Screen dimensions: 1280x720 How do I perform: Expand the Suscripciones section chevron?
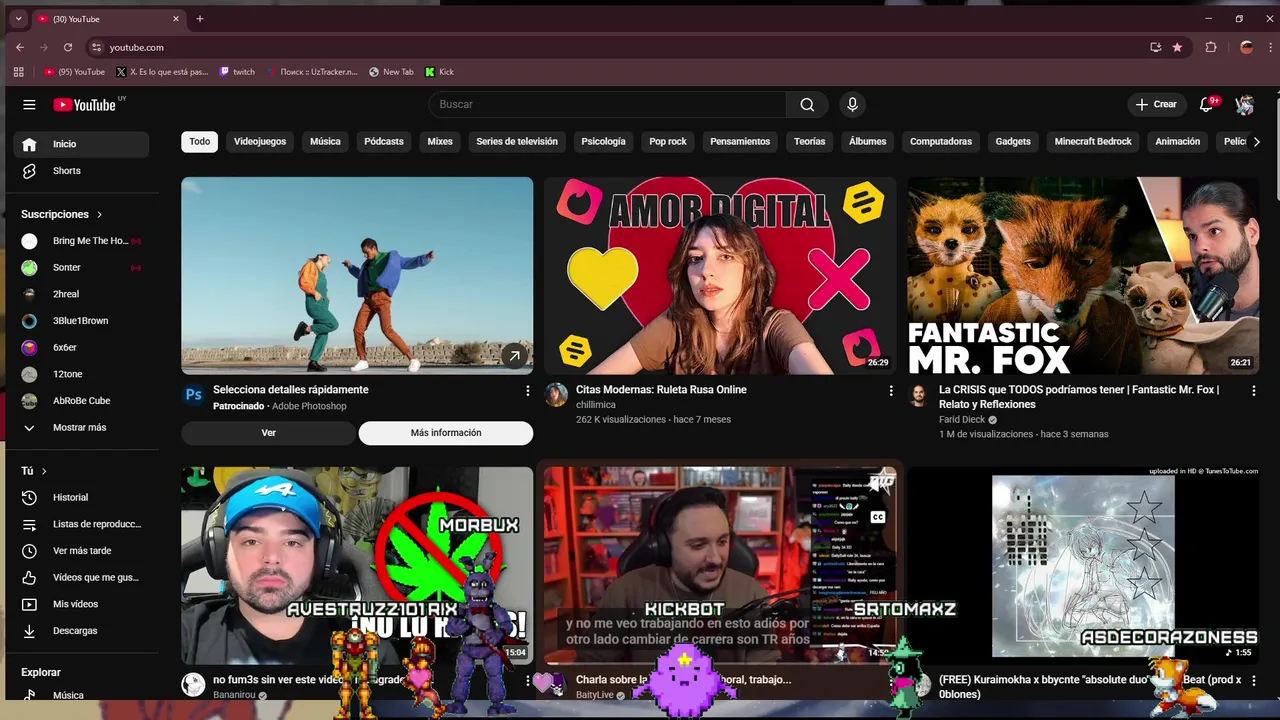(x=99, y=215)
